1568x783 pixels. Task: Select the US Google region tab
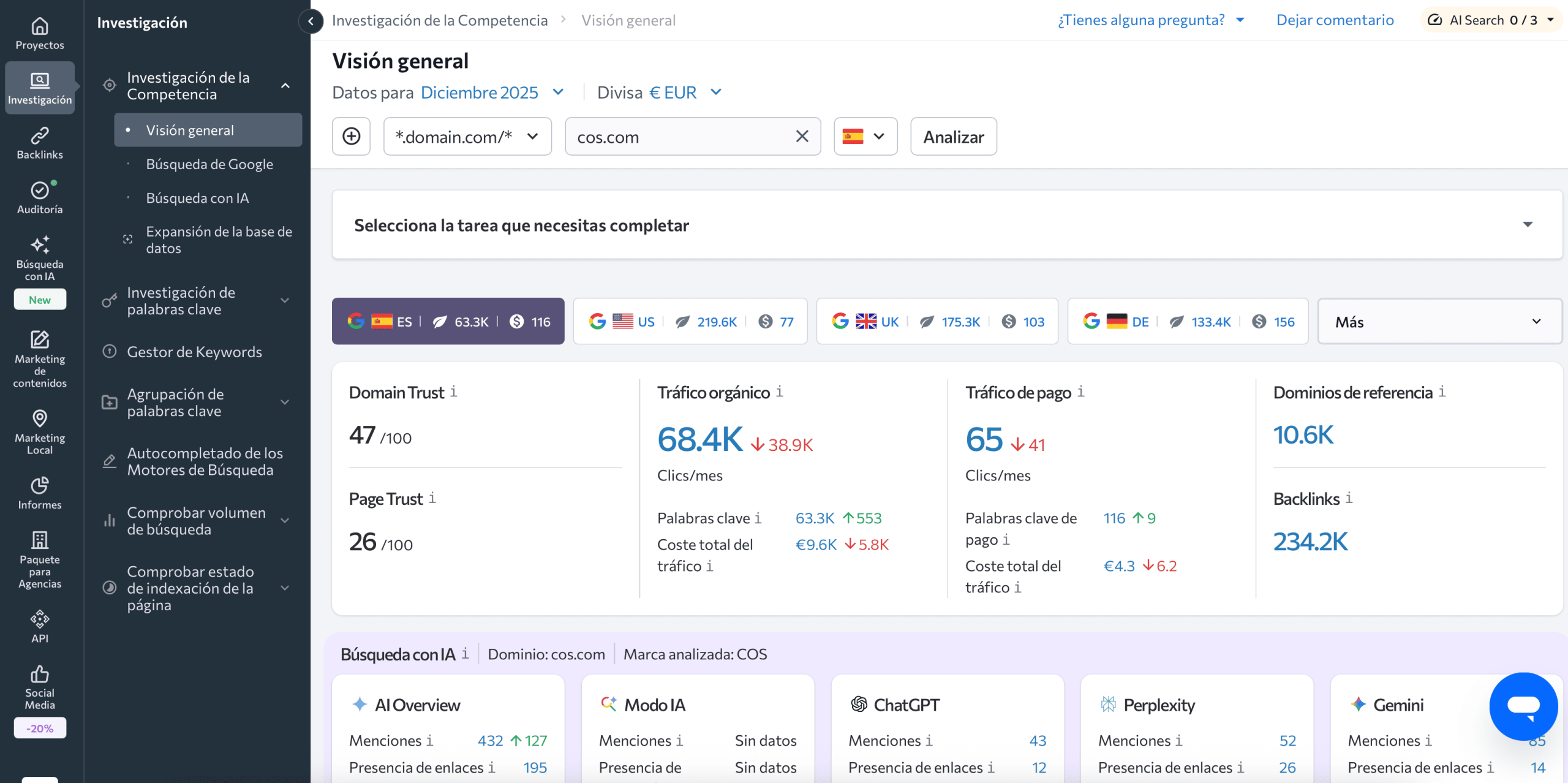(x=690, y=322)
